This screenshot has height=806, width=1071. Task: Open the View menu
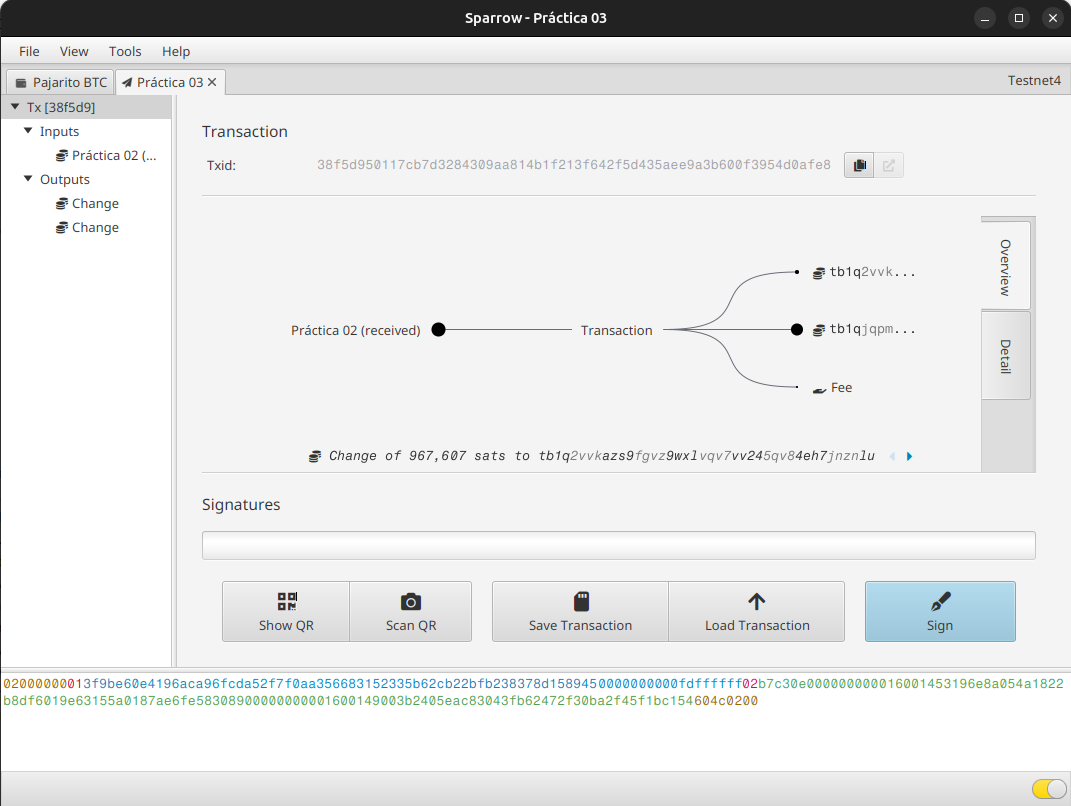[x=74, y=51]
